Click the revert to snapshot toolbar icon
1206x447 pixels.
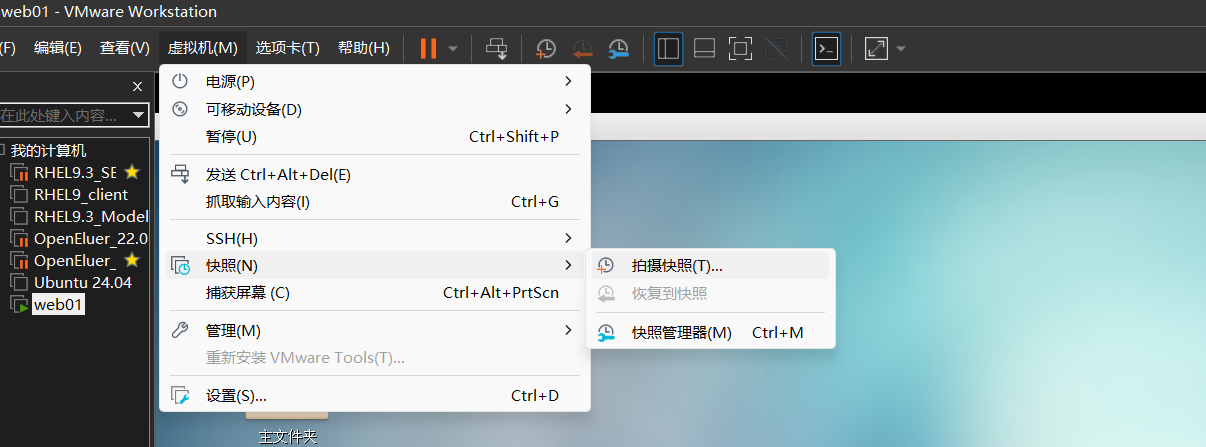582,48
